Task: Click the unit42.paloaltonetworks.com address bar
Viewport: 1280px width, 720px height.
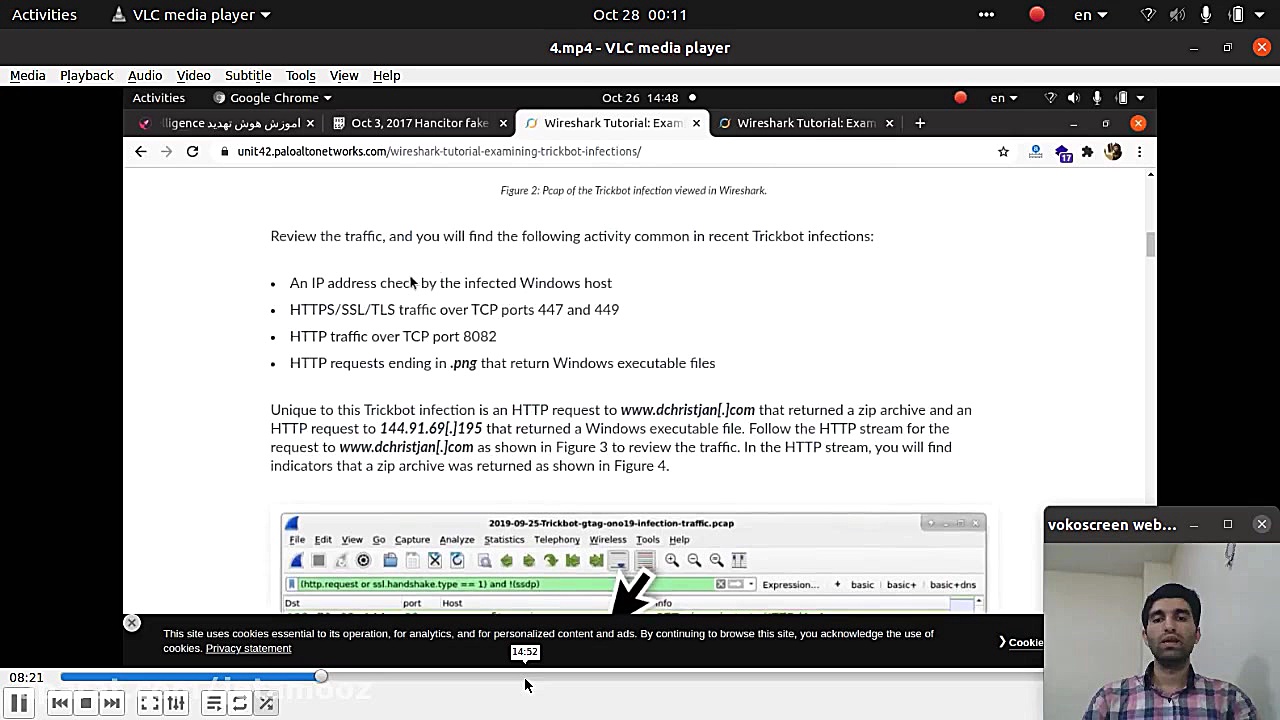Action: [x=438, y=151]
